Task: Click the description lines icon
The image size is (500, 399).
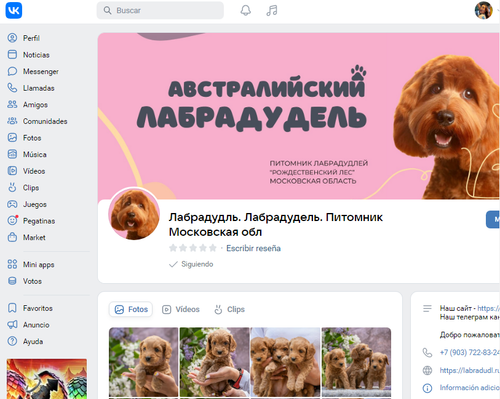Action: click(x=427, y=308)
